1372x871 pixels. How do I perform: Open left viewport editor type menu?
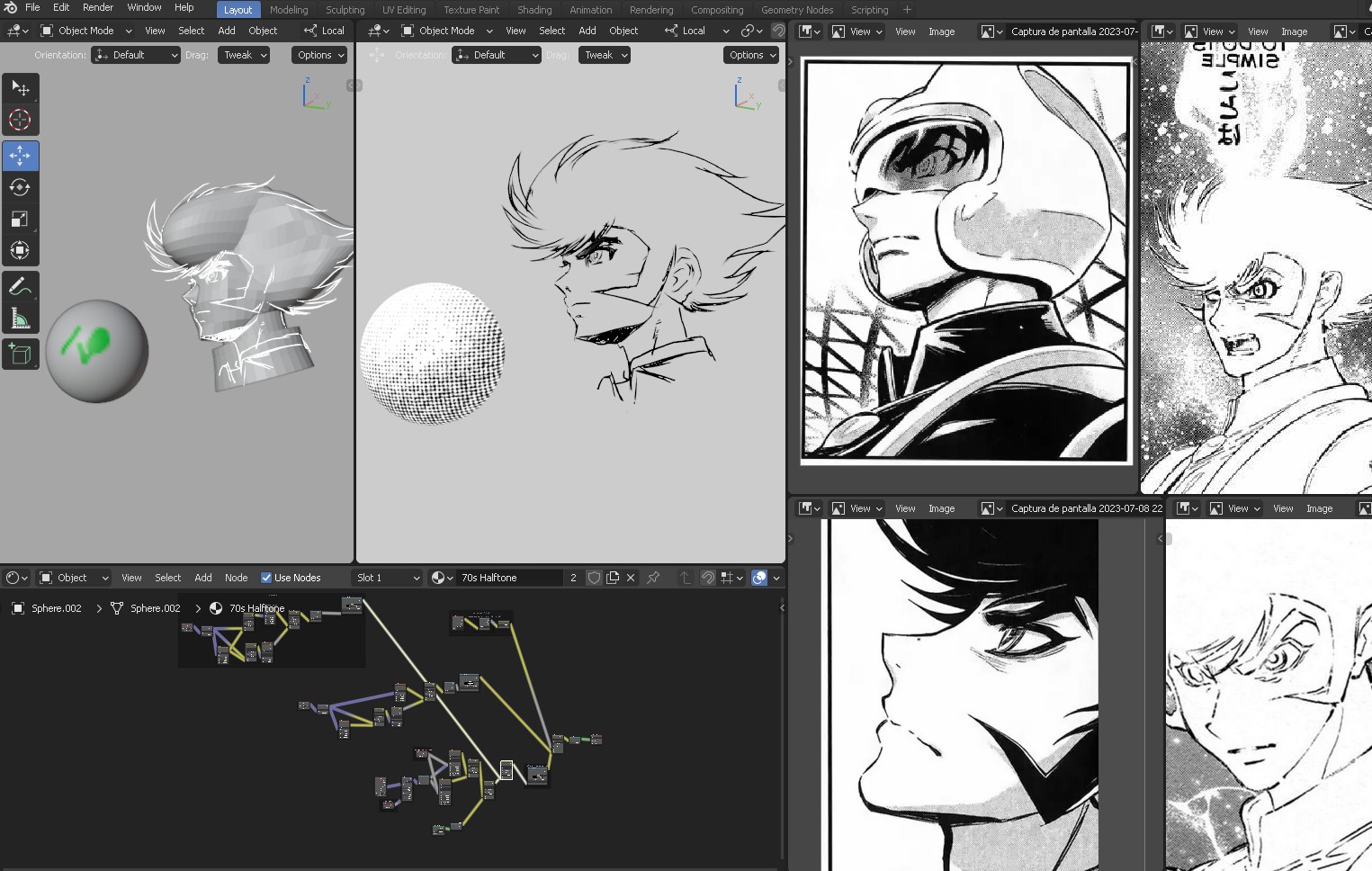18,31
